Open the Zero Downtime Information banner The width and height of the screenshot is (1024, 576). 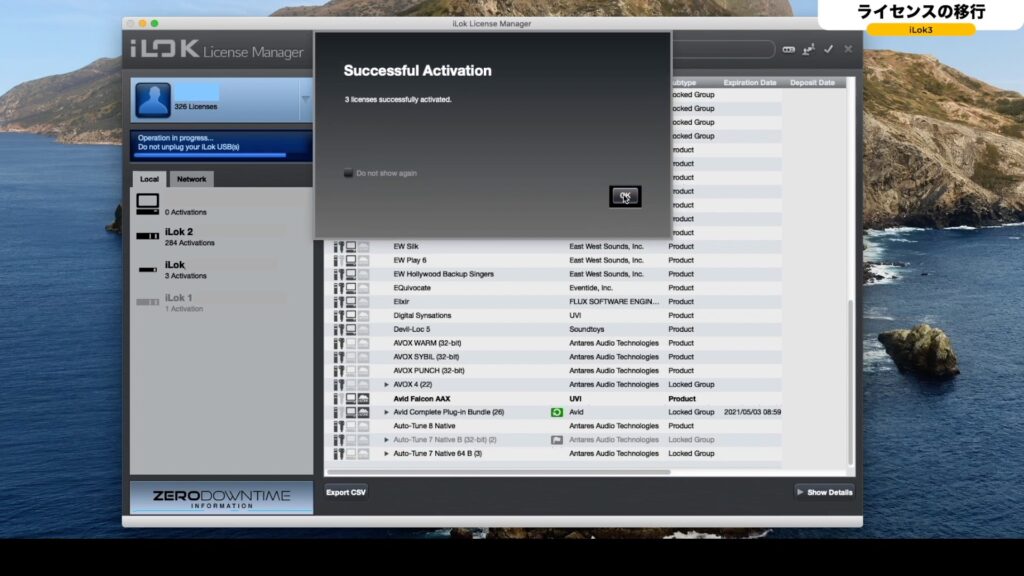tap(221, 498)
